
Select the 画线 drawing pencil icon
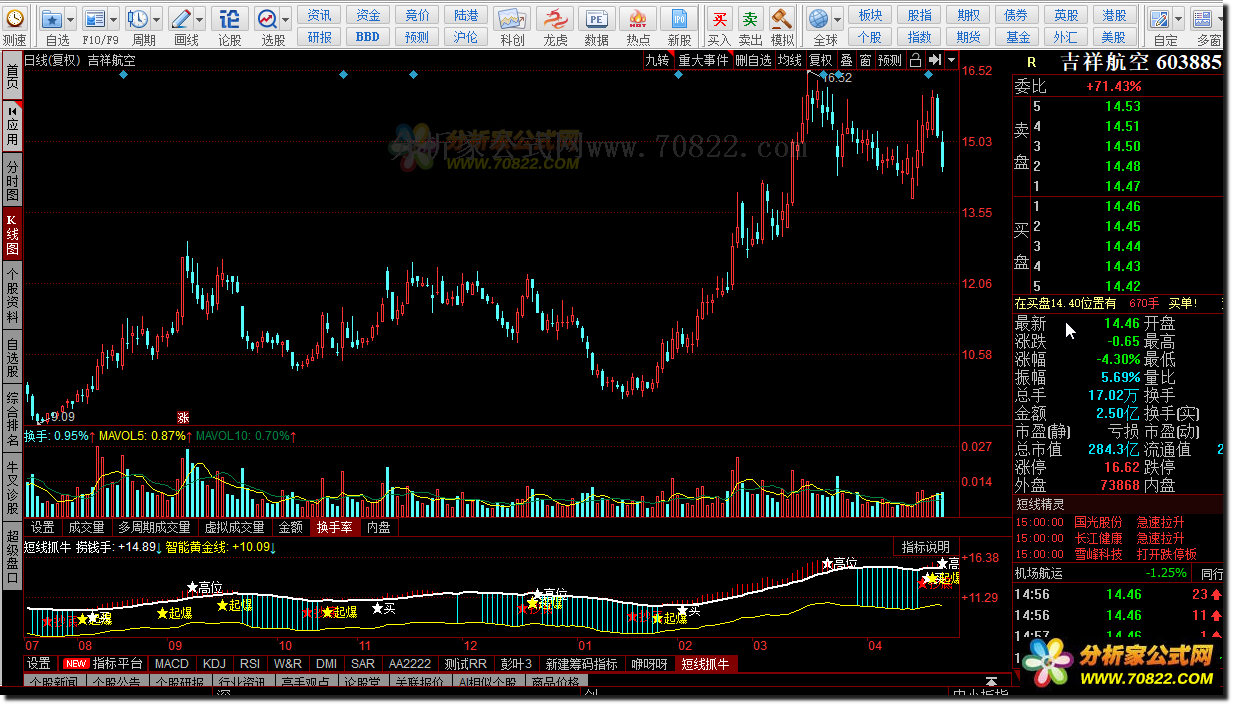[181, 18]
